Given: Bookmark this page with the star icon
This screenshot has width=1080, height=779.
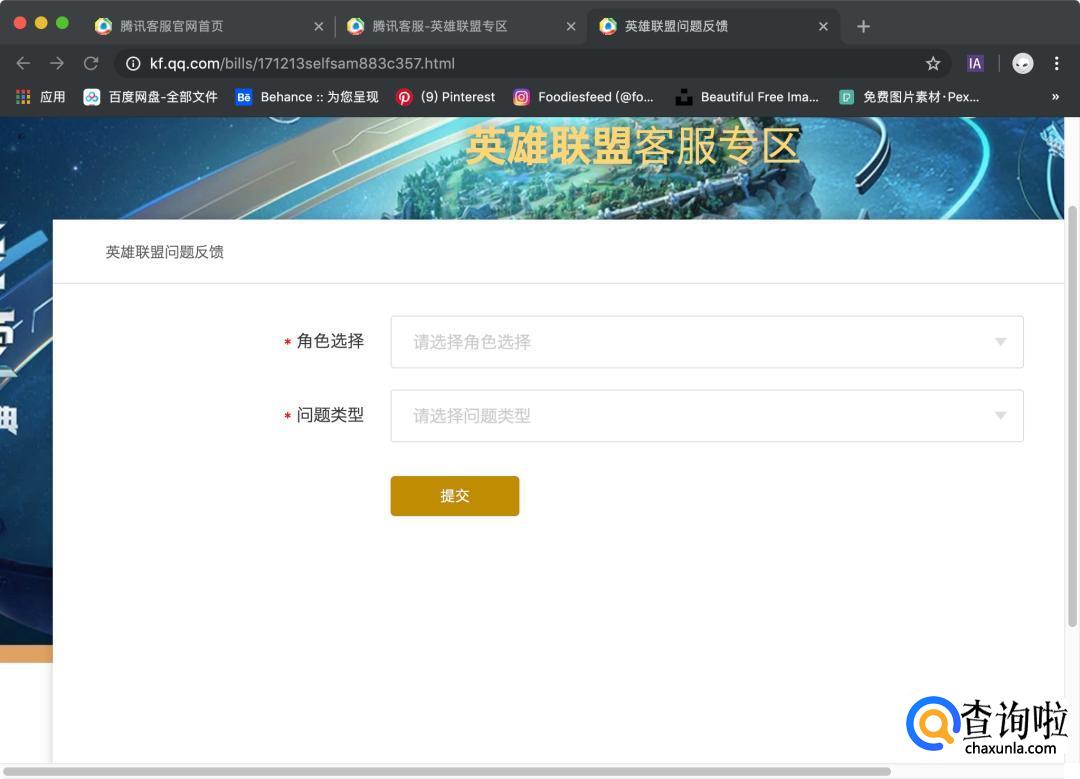Looking at the screenshot, I should pos(933,63).
